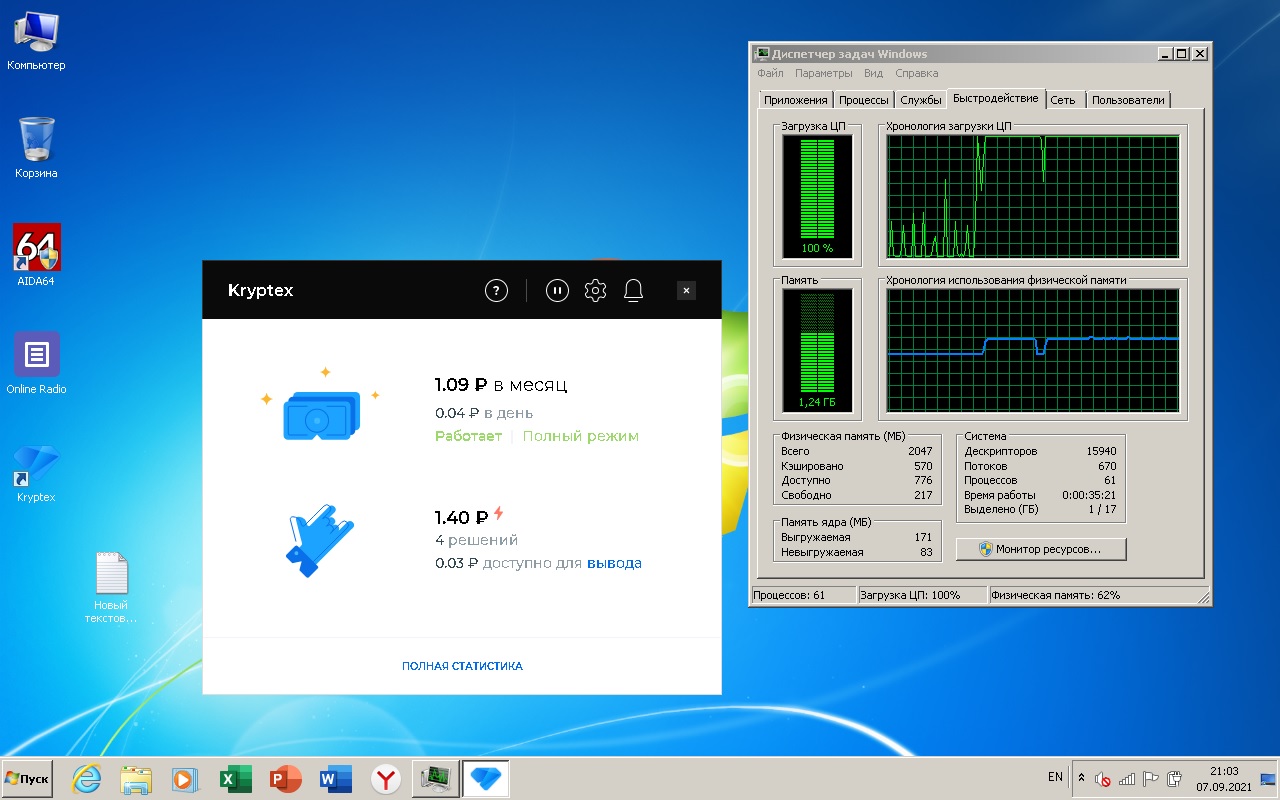Click the CPU load 100 % gauge

click(817, 196)
